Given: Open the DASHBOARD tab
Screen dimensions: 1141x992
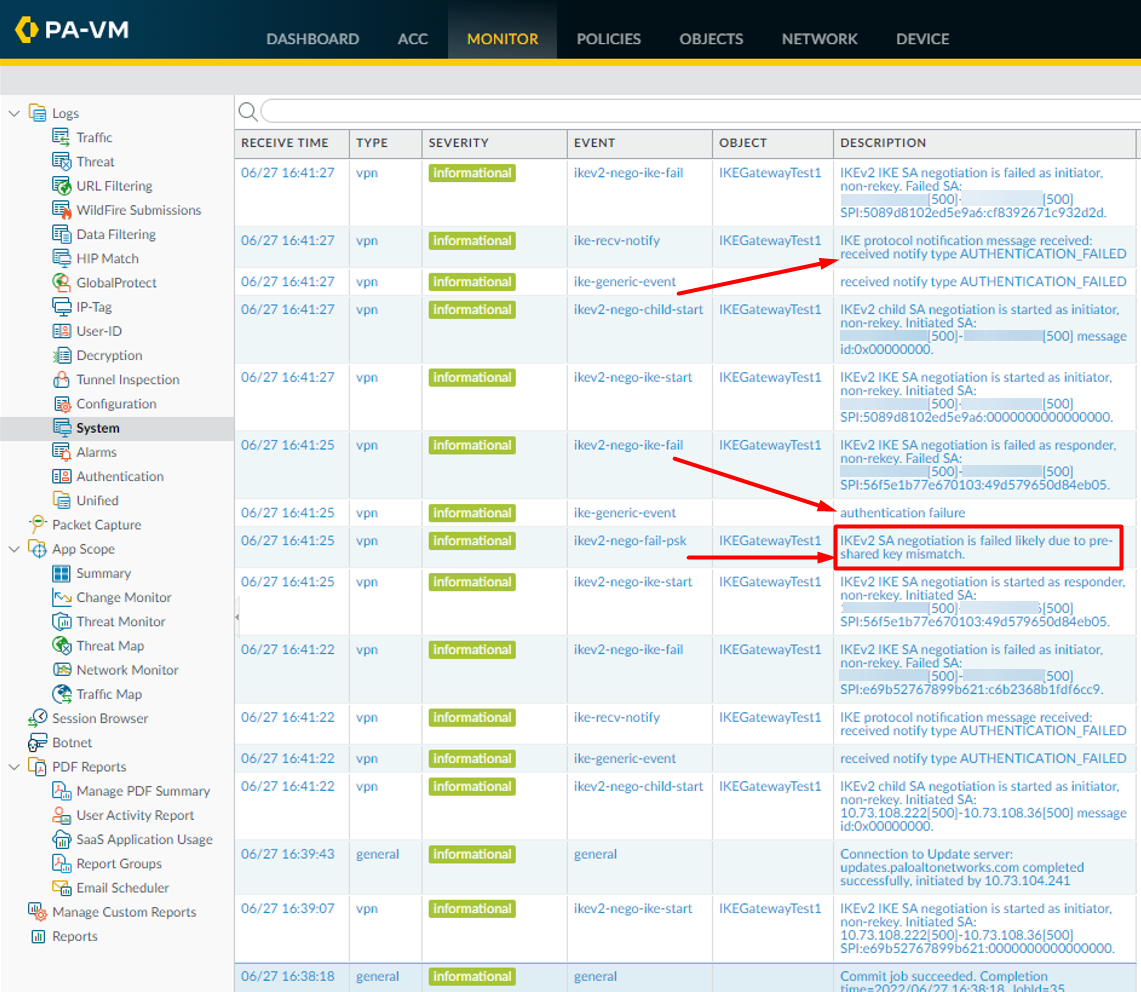Looking at the screenshot, I should tap(313, 39).
